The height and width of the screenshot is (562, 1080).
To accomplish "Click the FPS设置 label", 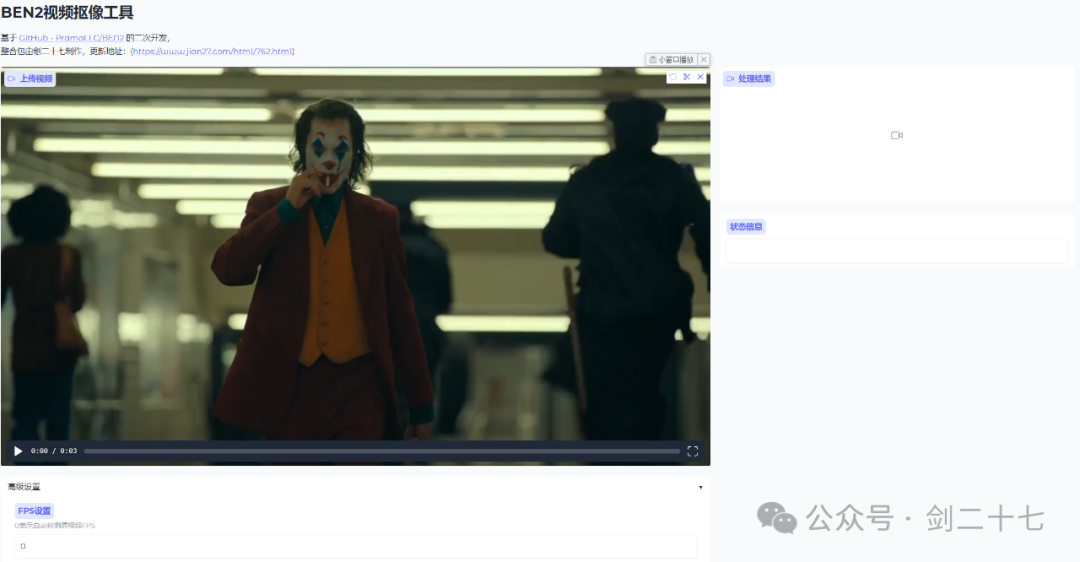I will pos(34,511).
